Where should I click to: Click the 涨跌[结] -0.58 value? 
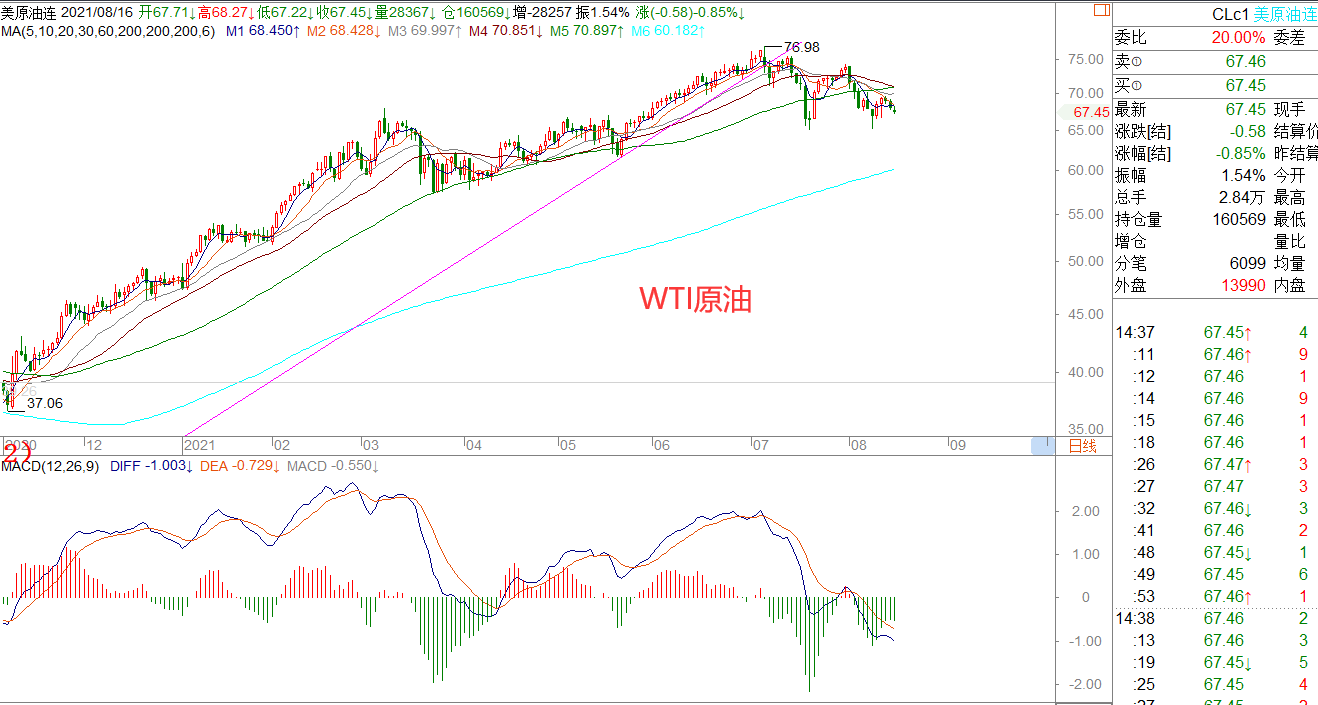coord(1247,132)
